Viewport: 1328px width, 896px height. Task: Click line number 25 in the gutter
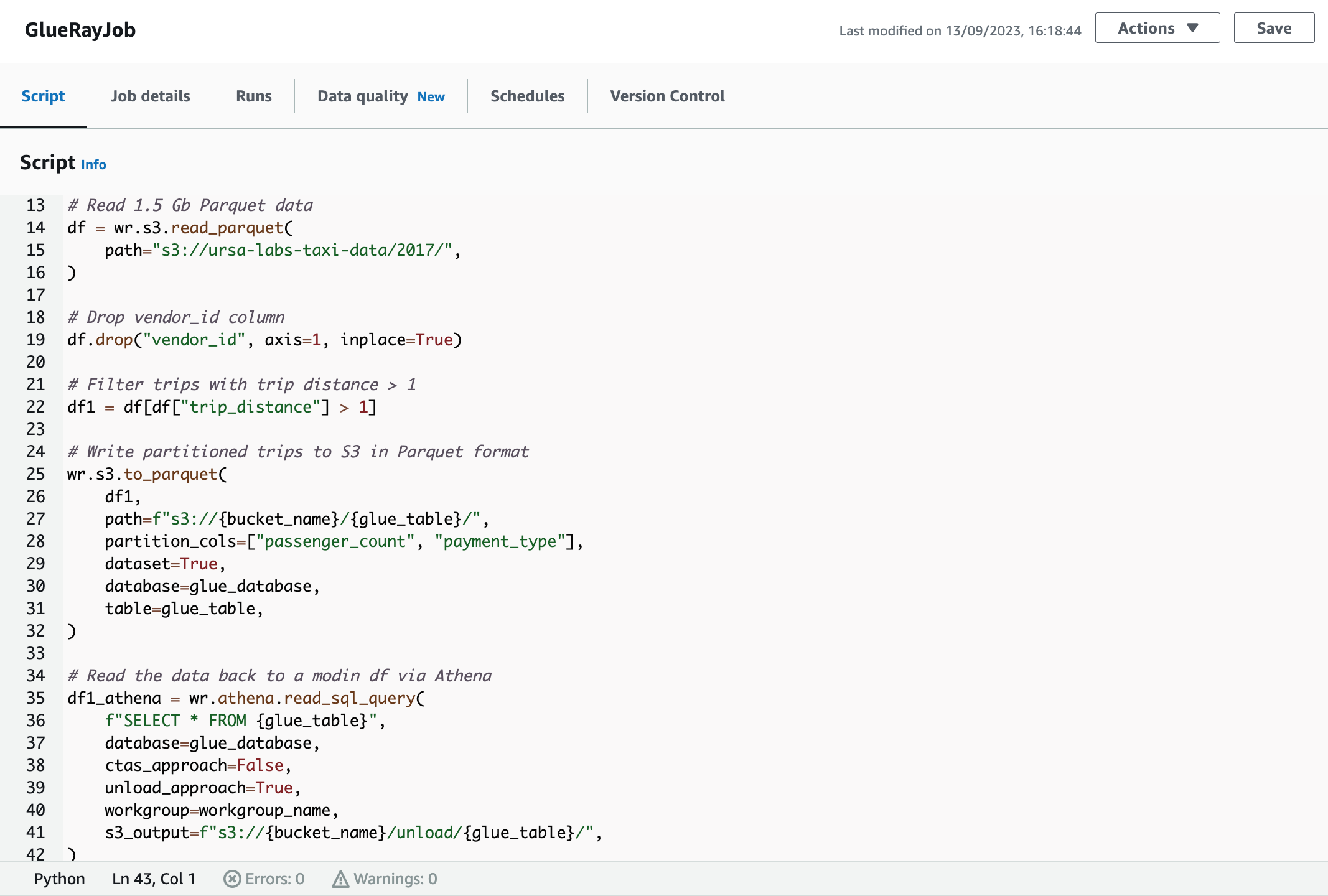(x=35, y=474)
